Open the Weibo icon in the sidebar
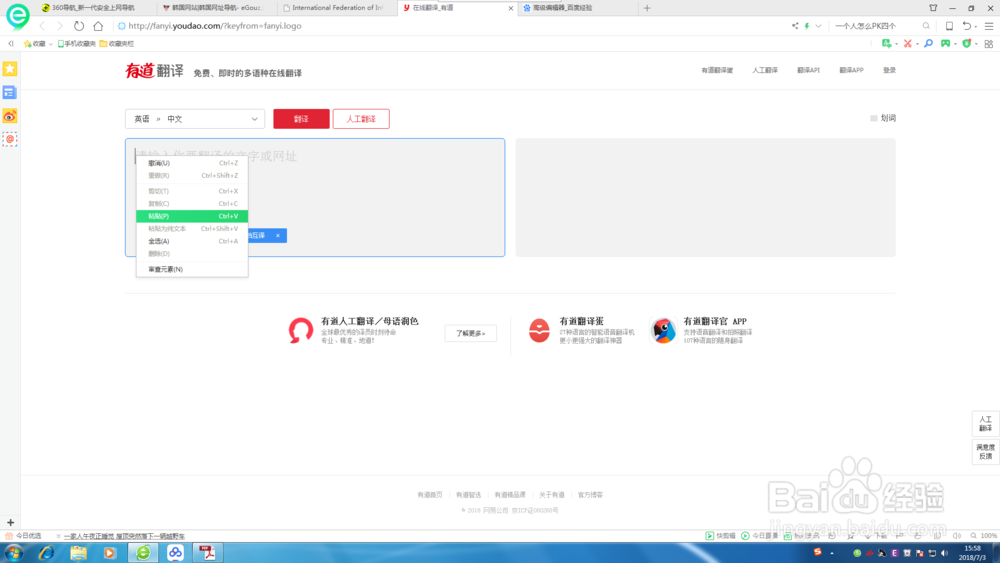The height and width of the screenshot is (563, 1000). coord(10,116)
